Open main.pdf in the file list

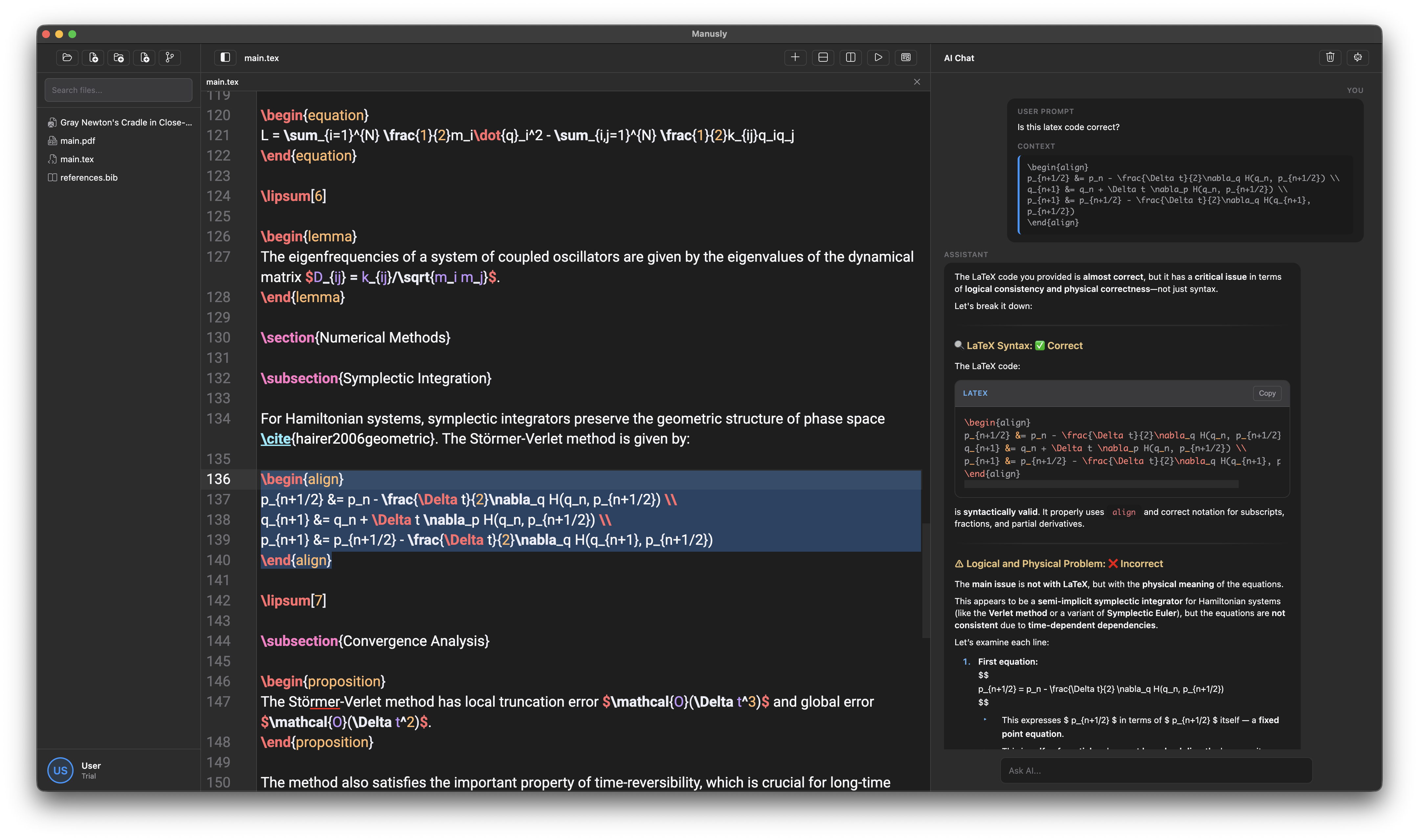[78, 141]
